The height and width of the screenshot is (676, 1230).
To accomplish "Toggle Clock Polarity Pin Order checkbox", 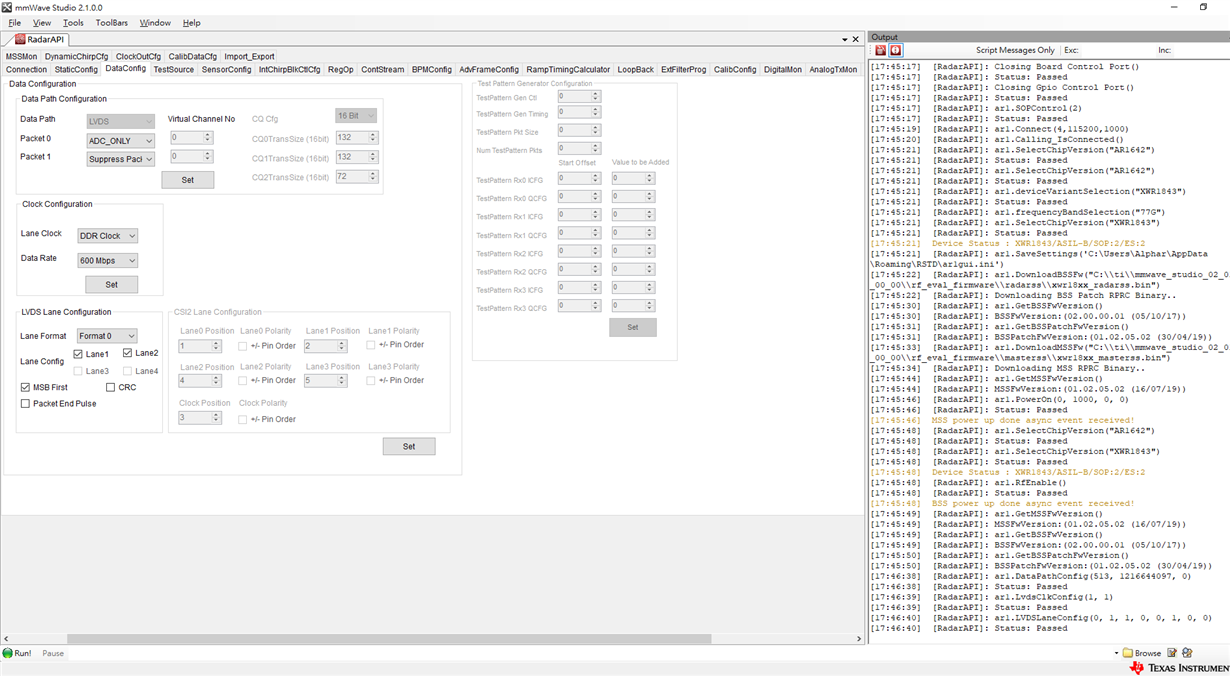I will 243,419.
